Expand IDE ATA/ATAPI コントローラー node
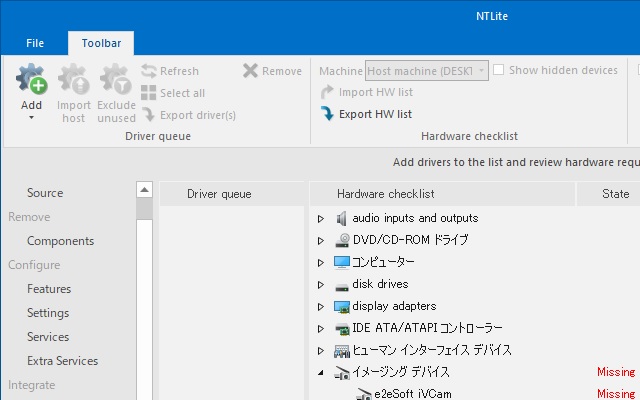The height and width of the screenshot is (400, 640). 321,329
